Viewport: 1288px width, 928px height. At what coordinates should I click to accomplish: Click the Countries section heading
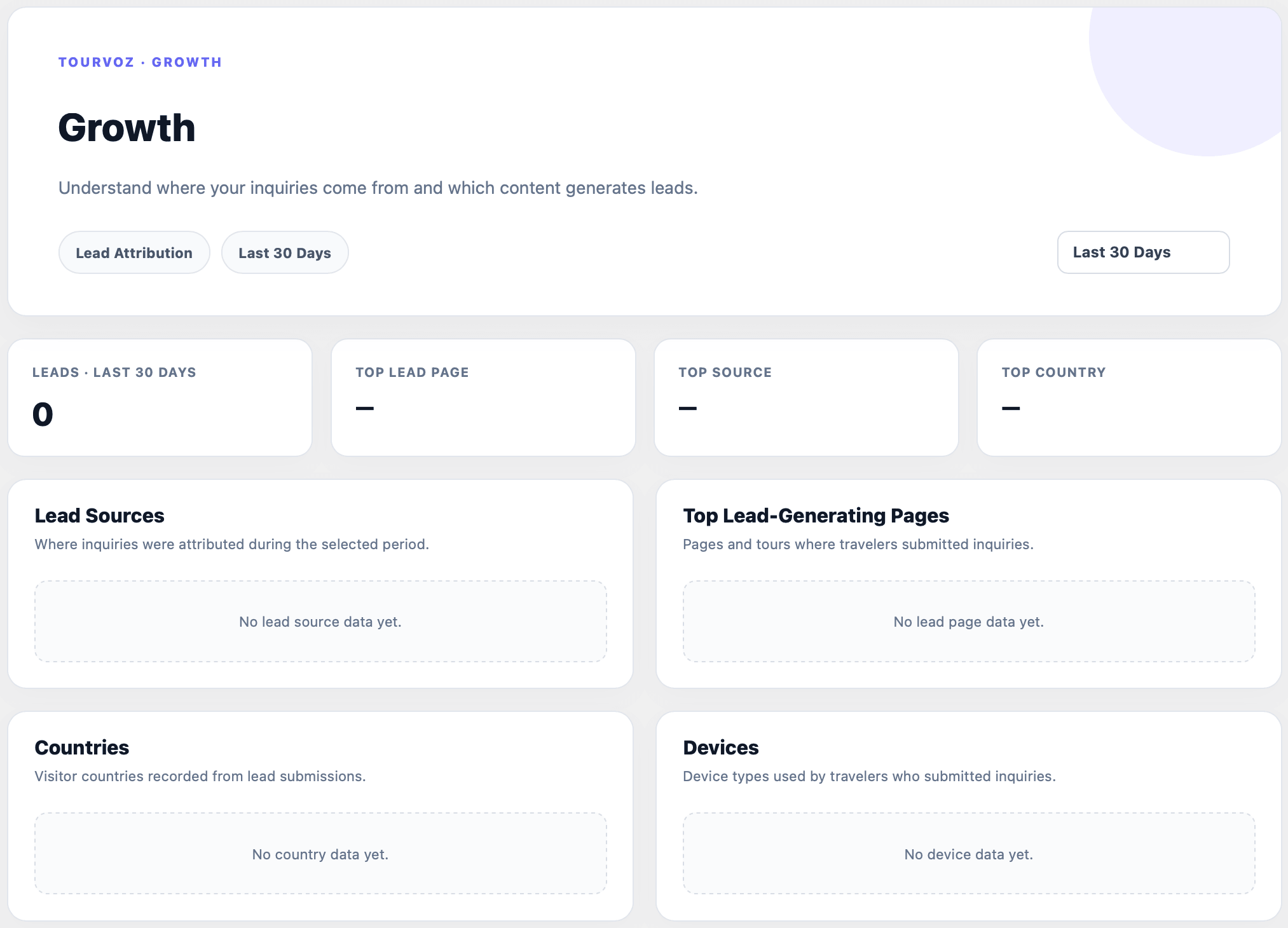(x=82, y=747)
